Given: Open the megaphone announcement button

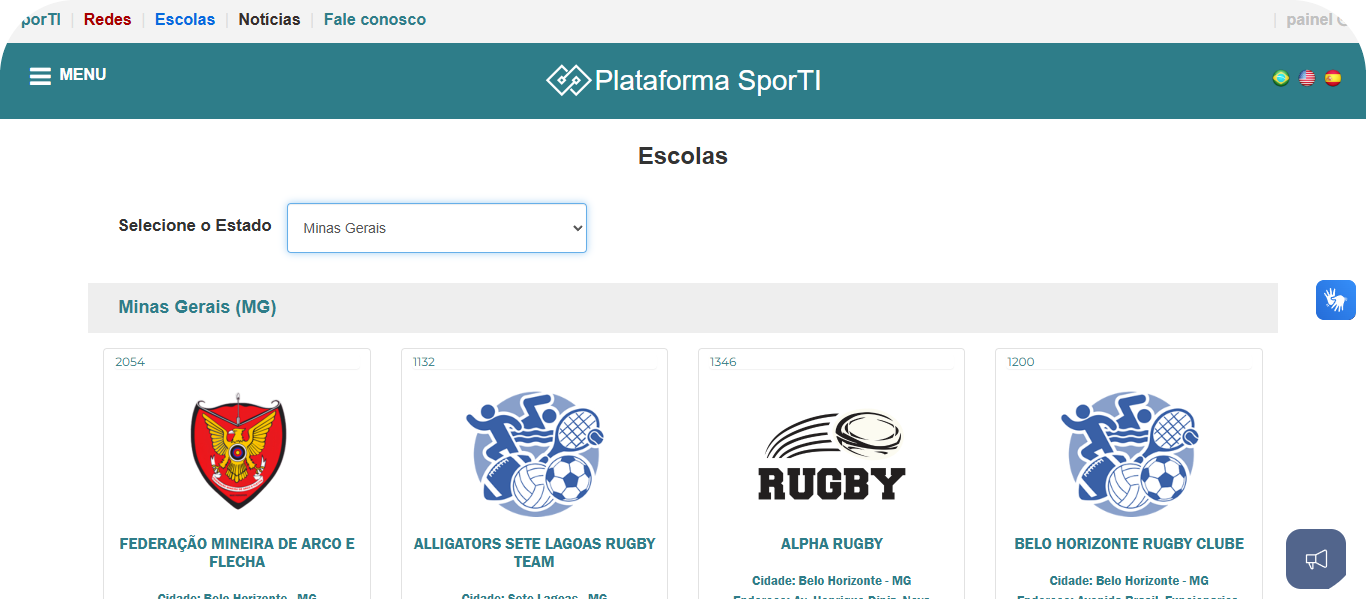Looking at the screenshot, I should [x=1315, y=558].
